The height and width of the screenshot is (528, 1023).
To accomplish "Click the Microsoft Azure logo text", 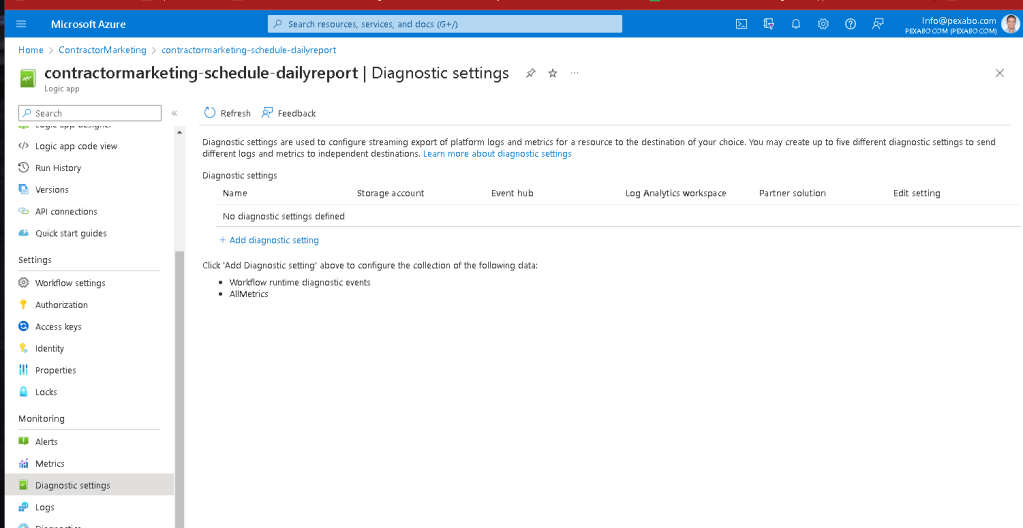I will 88,24.
